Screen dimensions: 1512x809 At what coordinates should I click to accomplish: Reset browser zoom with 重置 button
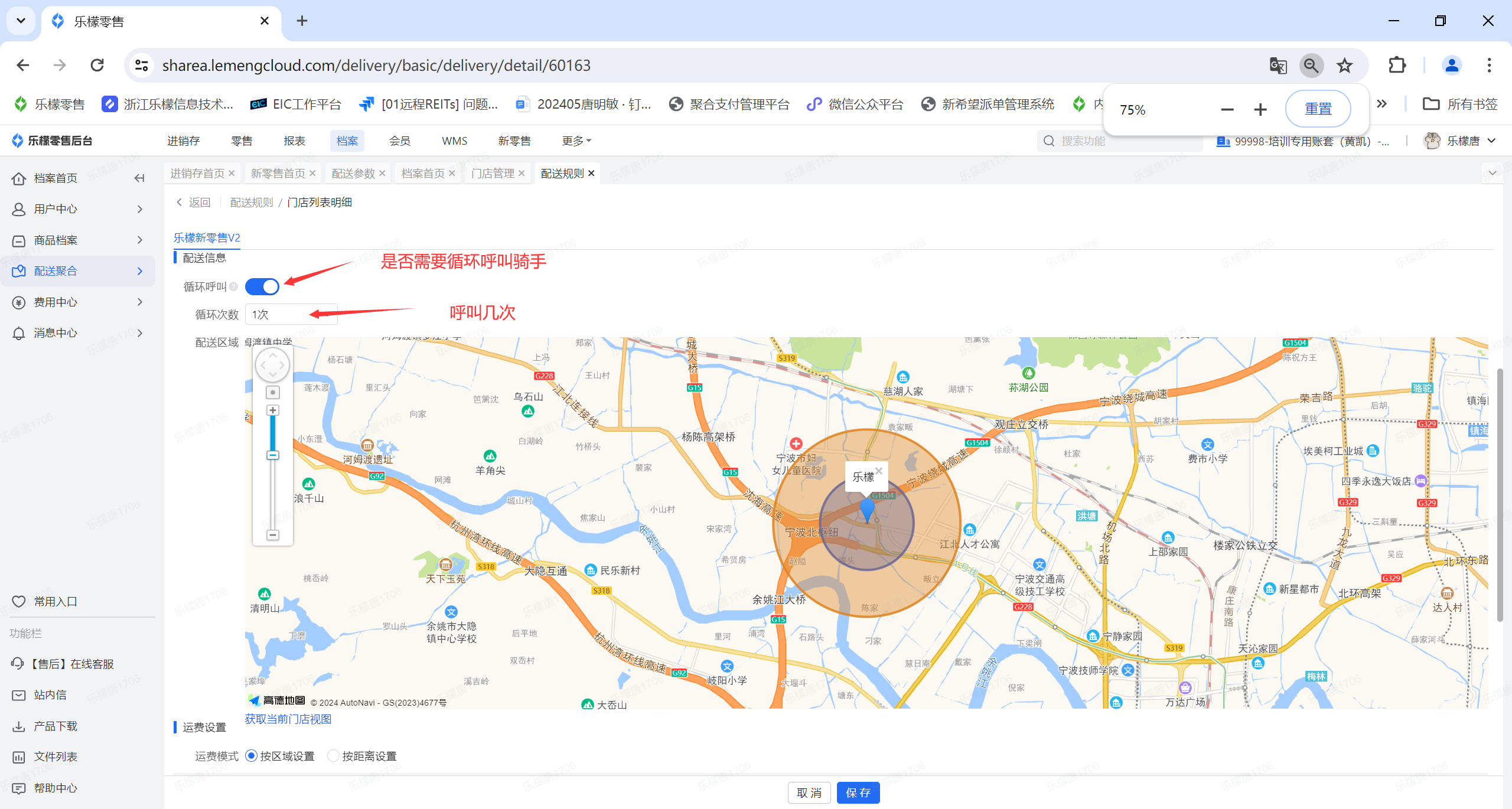tap(1318, 109)
